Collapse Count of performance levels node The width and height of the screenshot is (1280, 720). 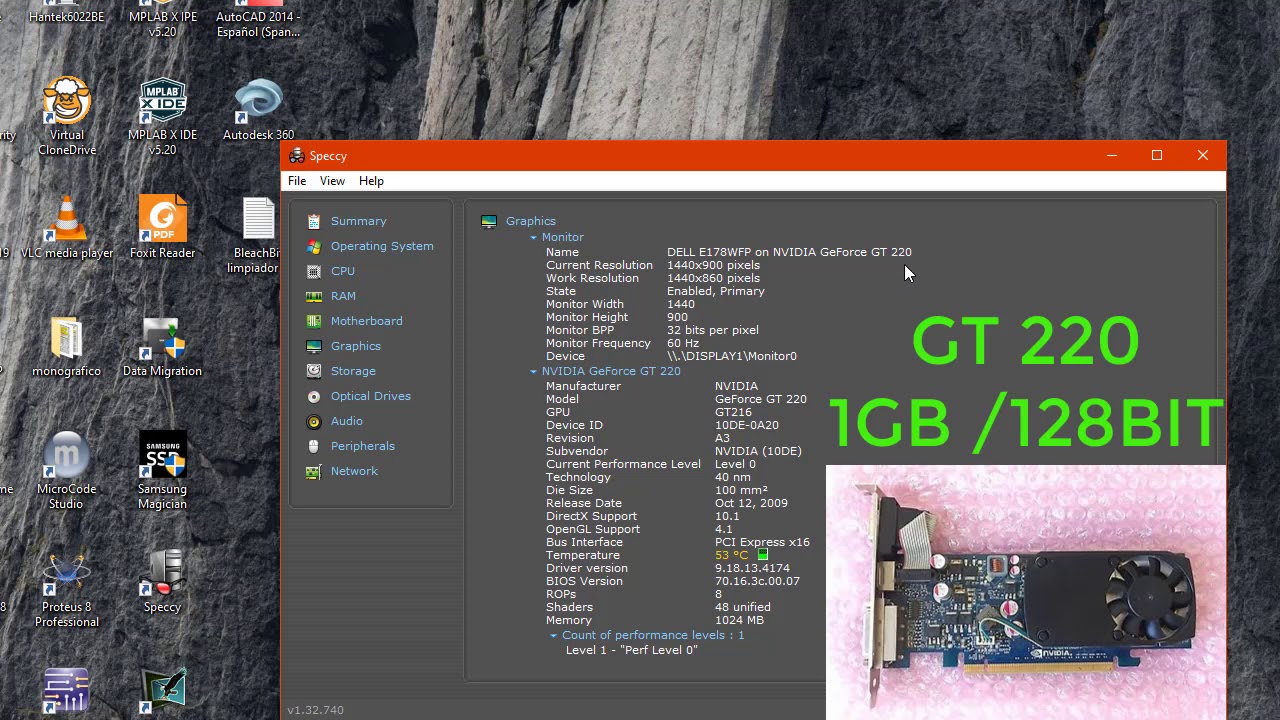tap(554, 636)
